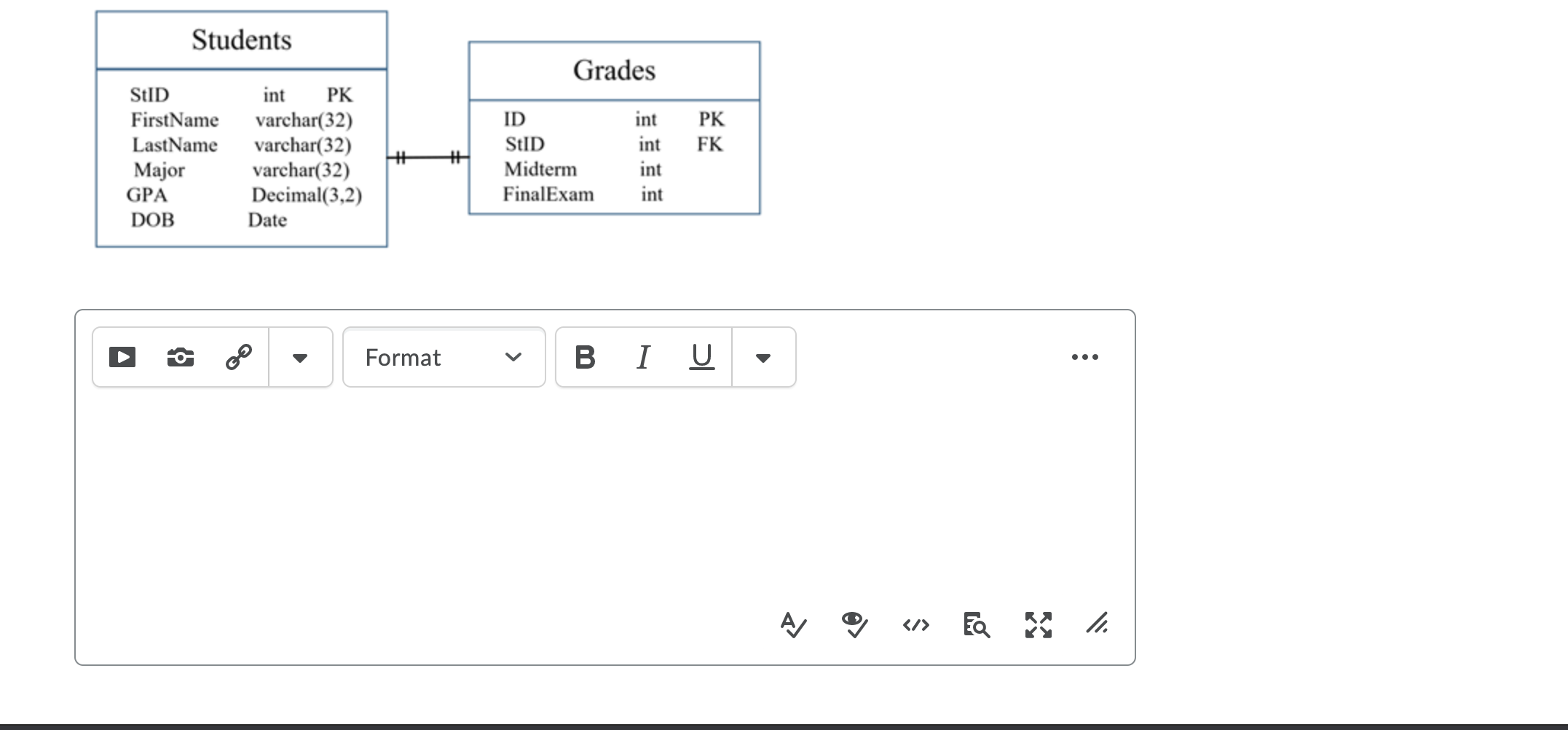Click the Grades table title

tap(614, 71)
